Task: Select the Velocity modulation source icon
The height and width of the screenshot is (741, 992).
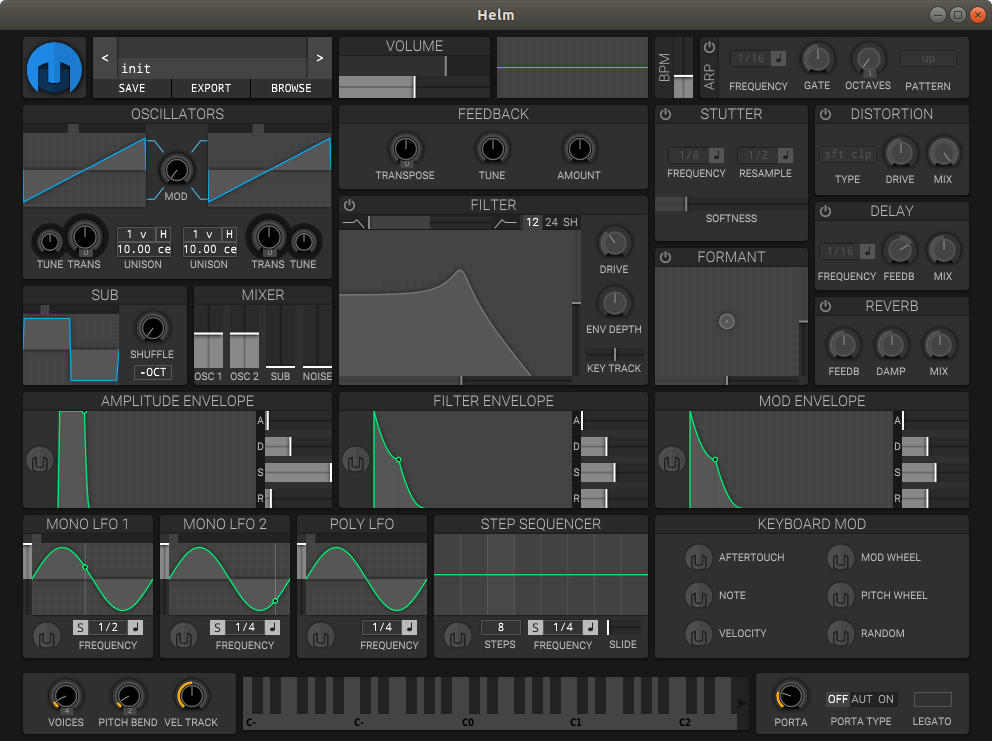Action: (698, 634)
